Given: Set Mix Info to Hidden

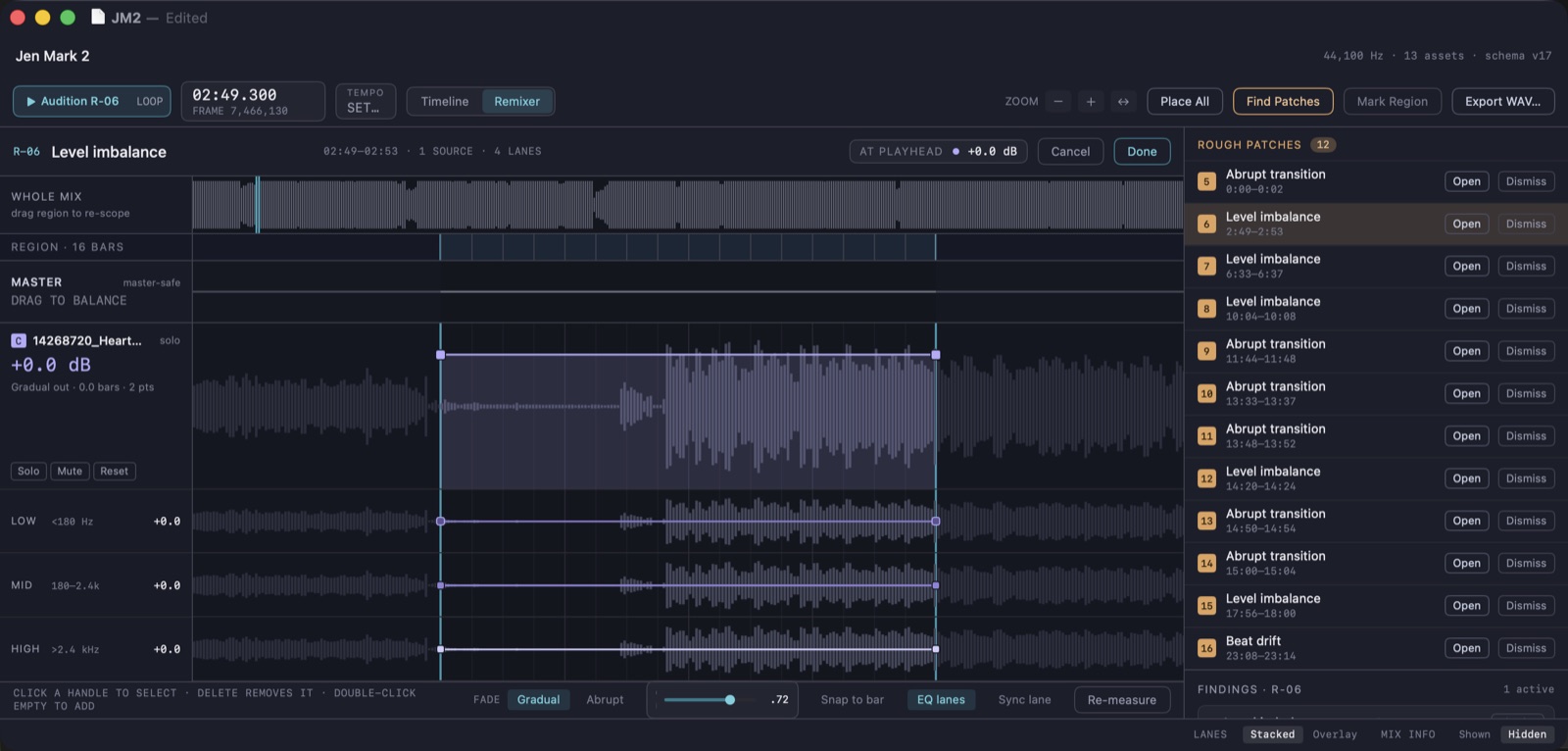Looking at the screenshot, I should click(1527, 734).
